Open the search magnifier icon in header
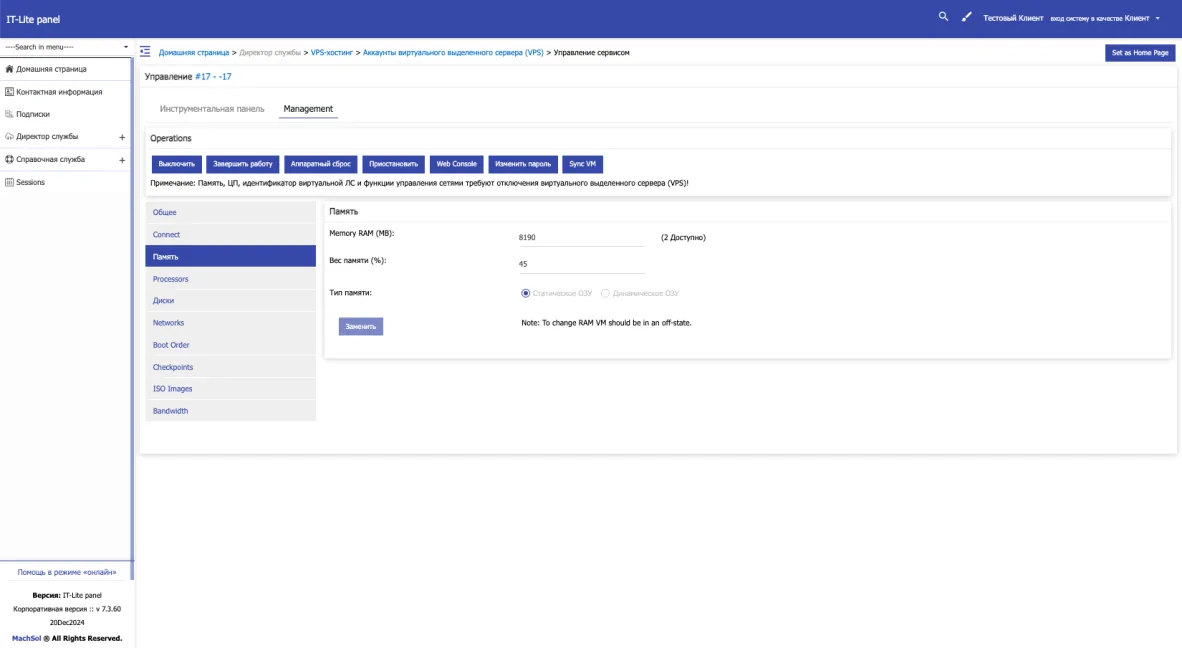Viewport: 1182px width, 648px height. [943, 17]
